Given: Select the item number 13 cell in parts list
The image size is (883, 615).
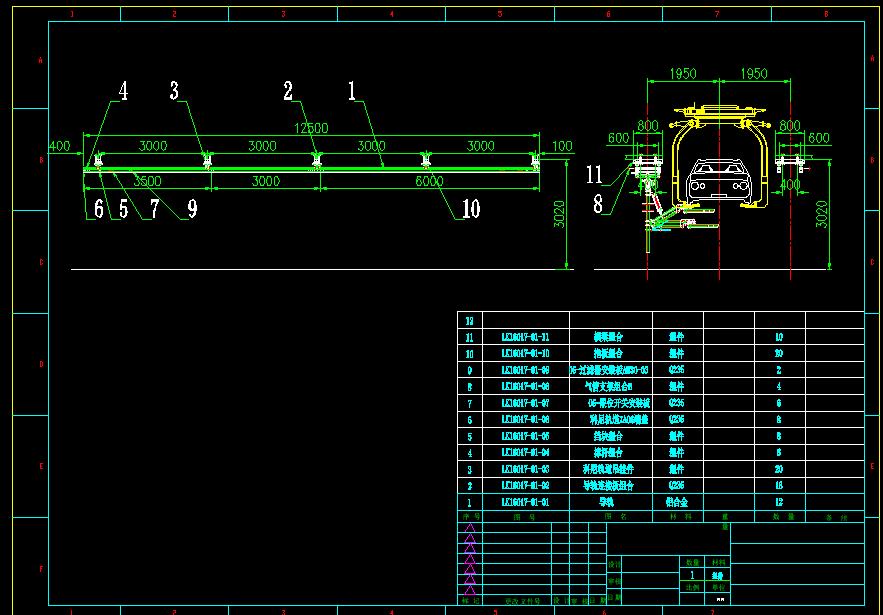Looking at the screenshot, I should point(470,321).
